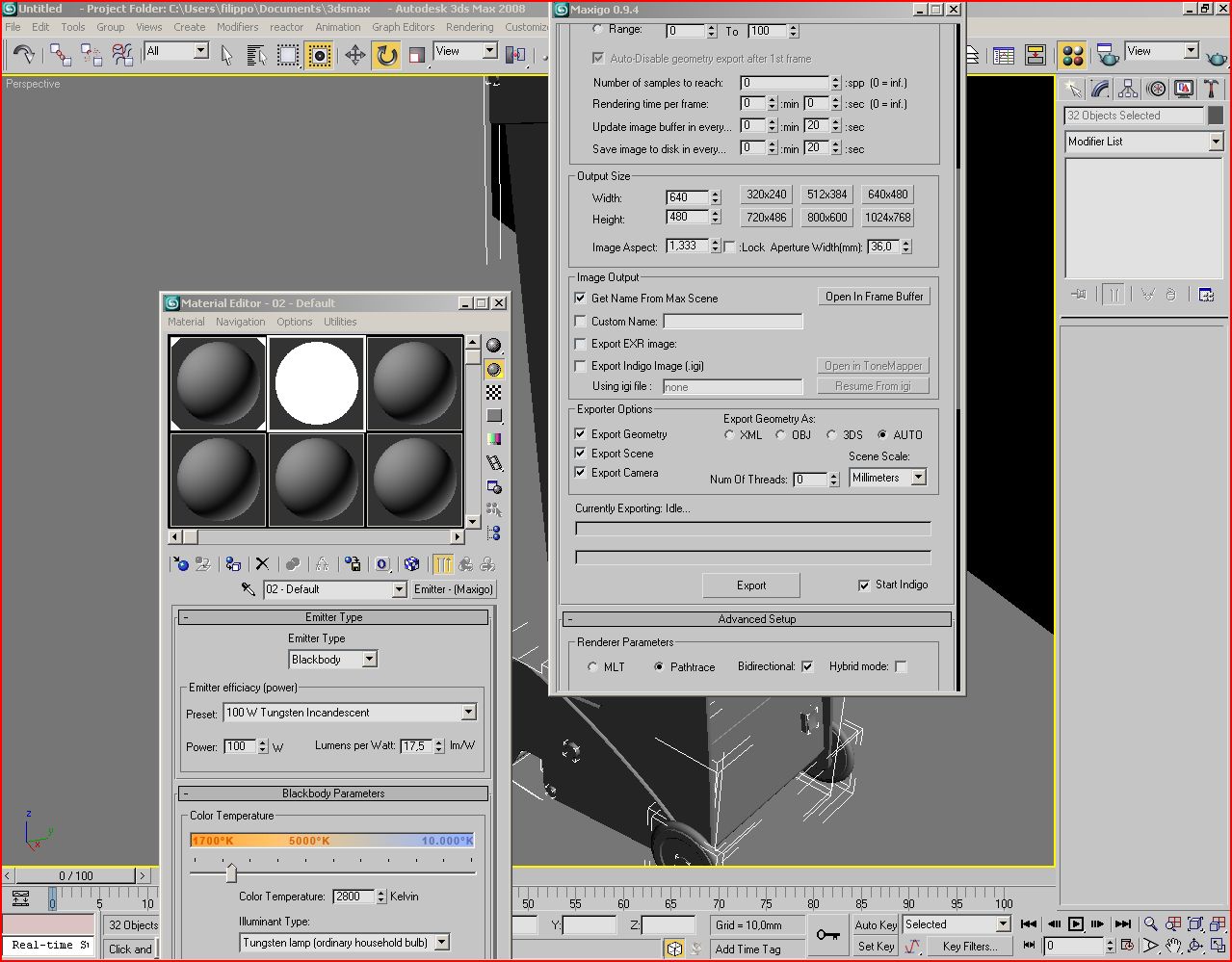The height and width of the screenshot is (962, 1232).
Task: Click Get Material in Material Editor
Action: pyautogui.click(x=181, y=564)
